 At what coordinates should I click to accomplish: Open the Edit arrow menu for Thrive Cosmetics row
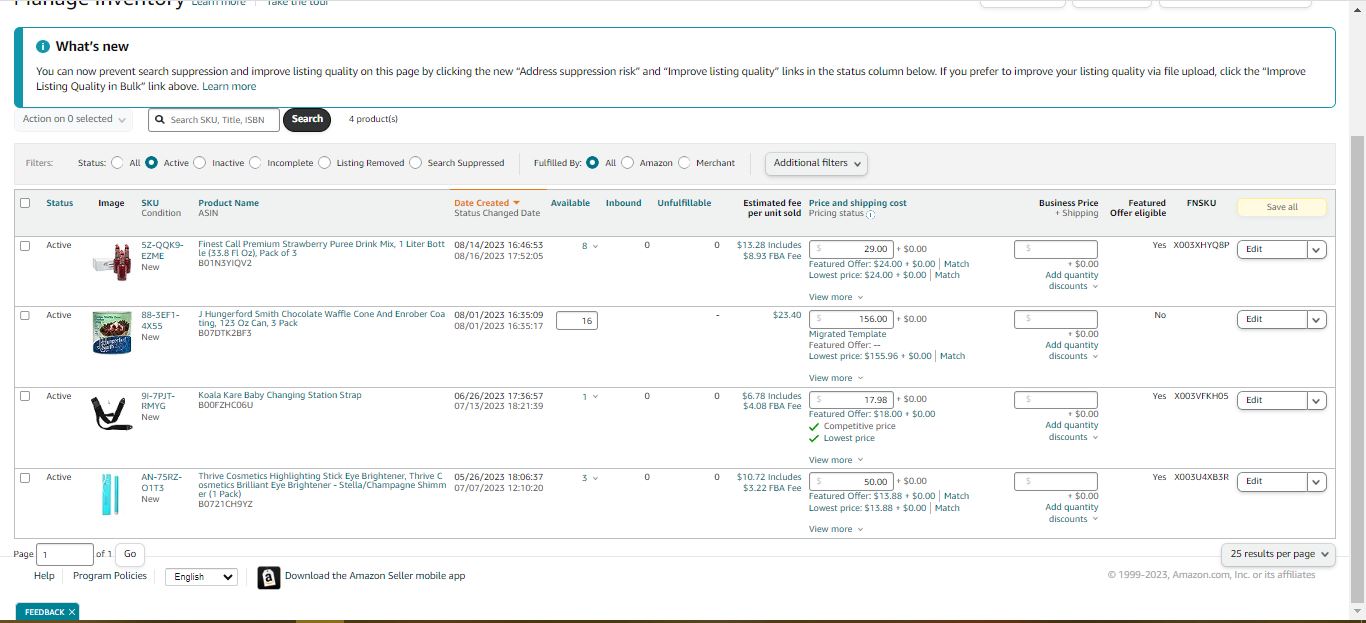[1316, 482]
